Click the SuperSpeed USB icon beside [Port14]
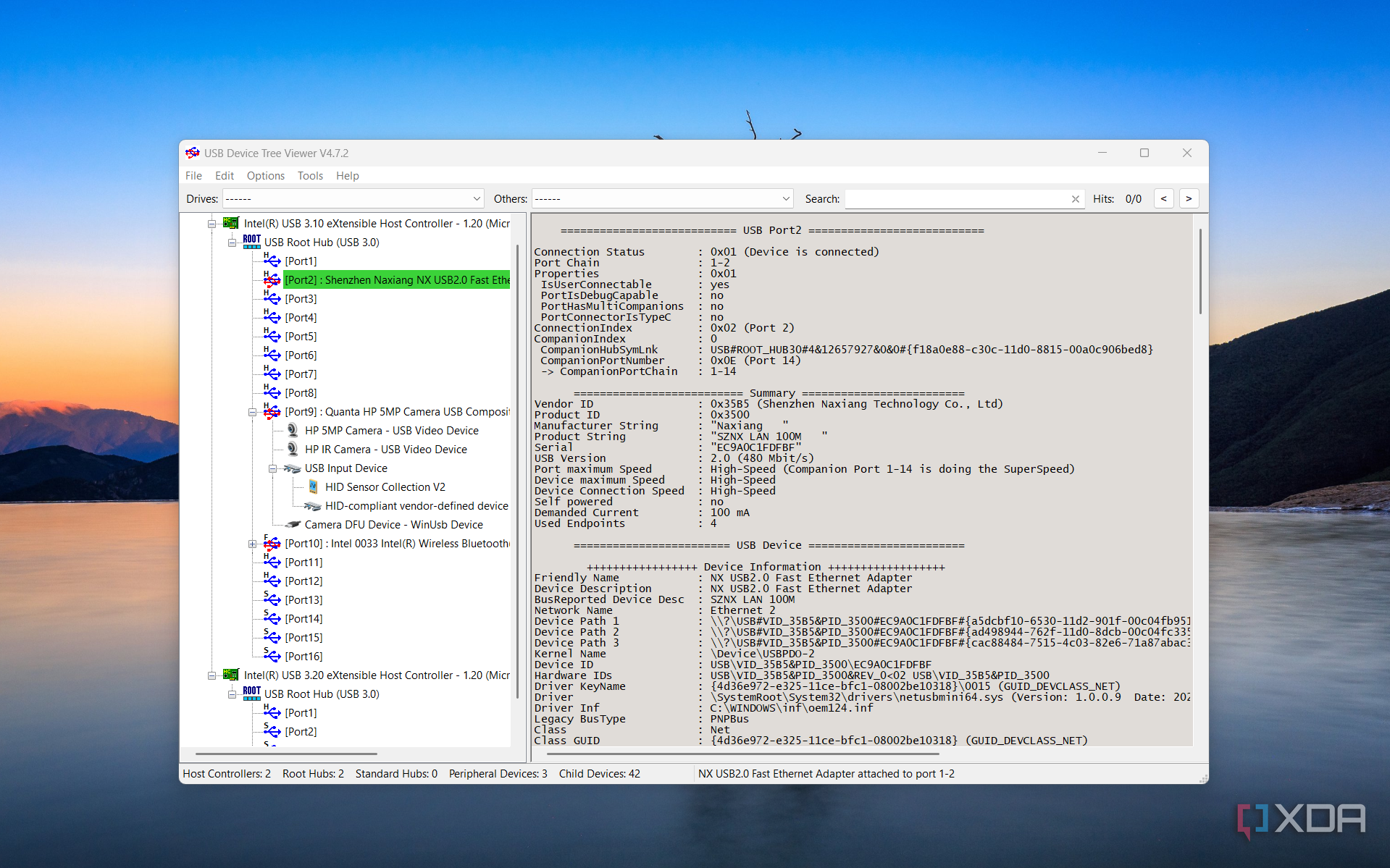Viewport: 1390px width, 868px height. pos(272,618)
